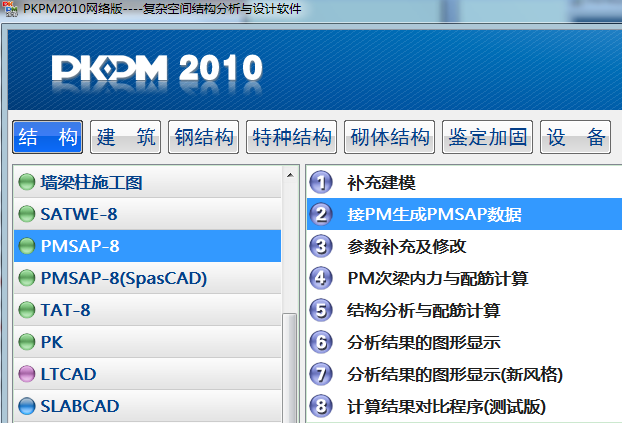Click green dot beside the plain PMSAP-8 row

(27, 246)
